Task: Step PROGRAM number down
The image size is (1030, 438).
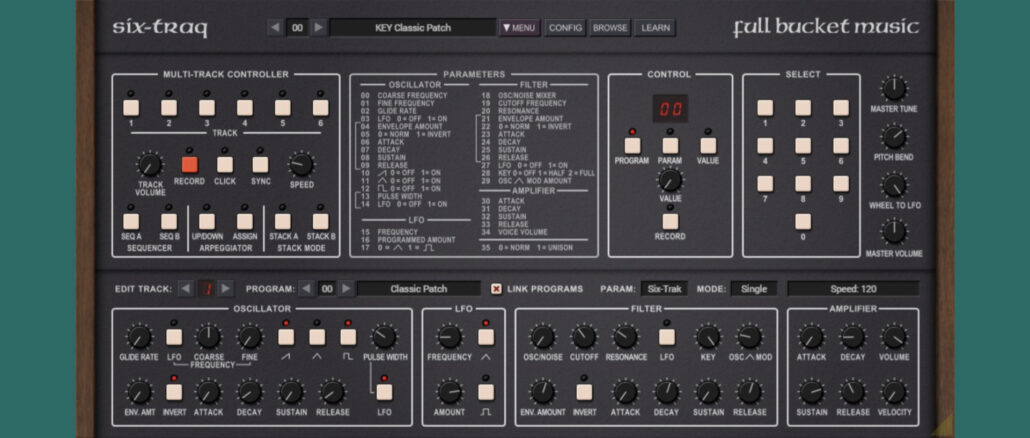Action: [x=305, y=288]
